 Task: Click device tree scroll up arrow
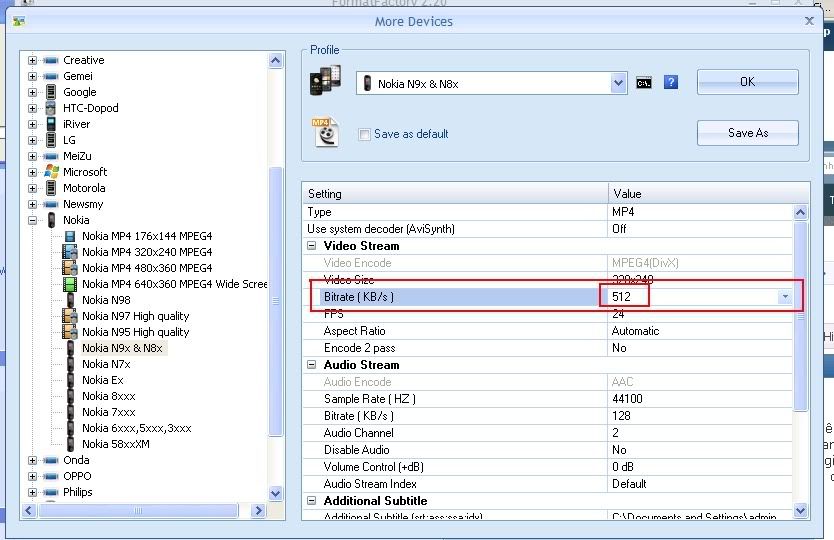click(x=276, y=60)
